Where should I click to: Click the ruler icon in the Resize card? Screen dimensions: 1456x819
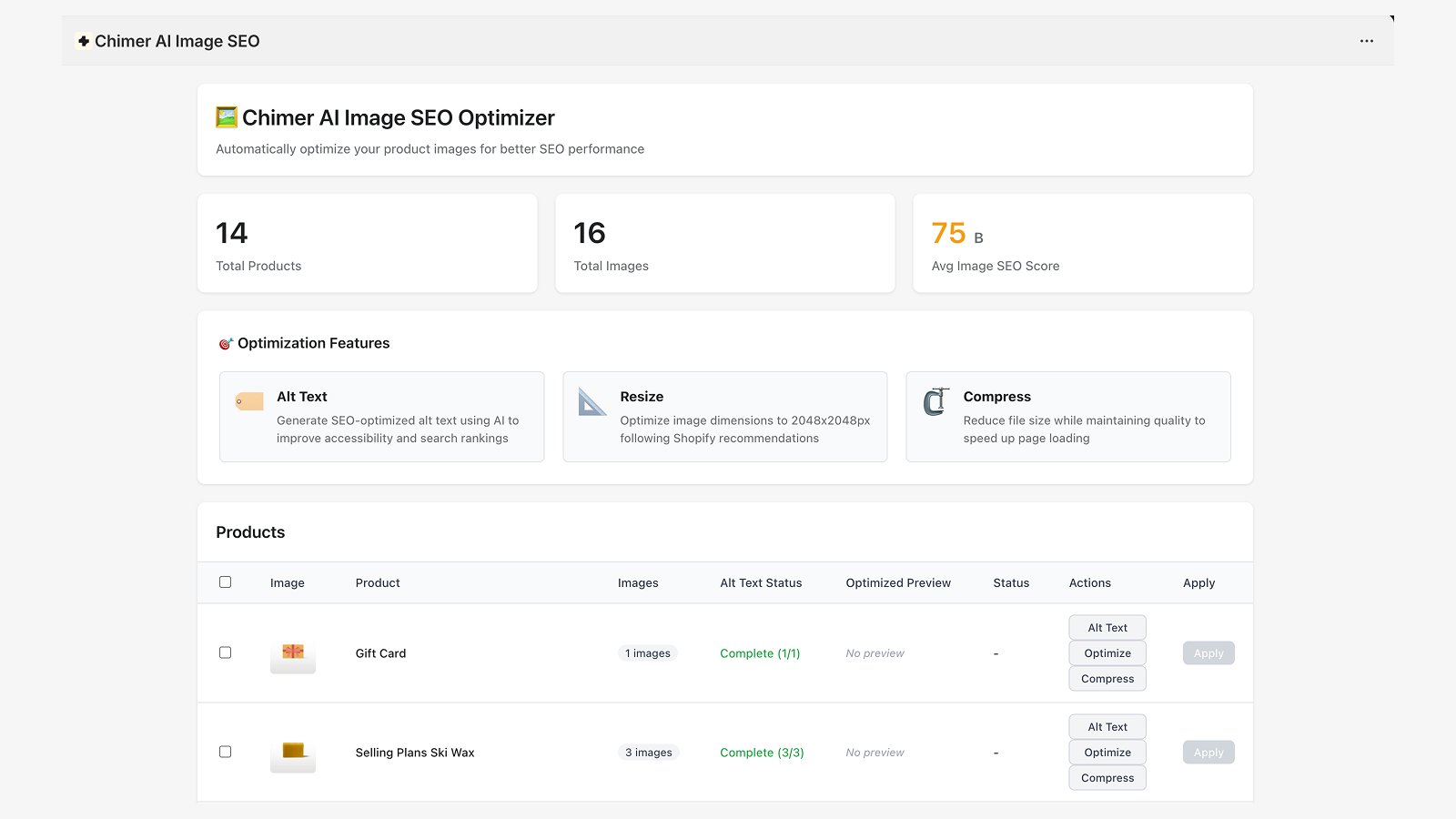pos(591,400)
